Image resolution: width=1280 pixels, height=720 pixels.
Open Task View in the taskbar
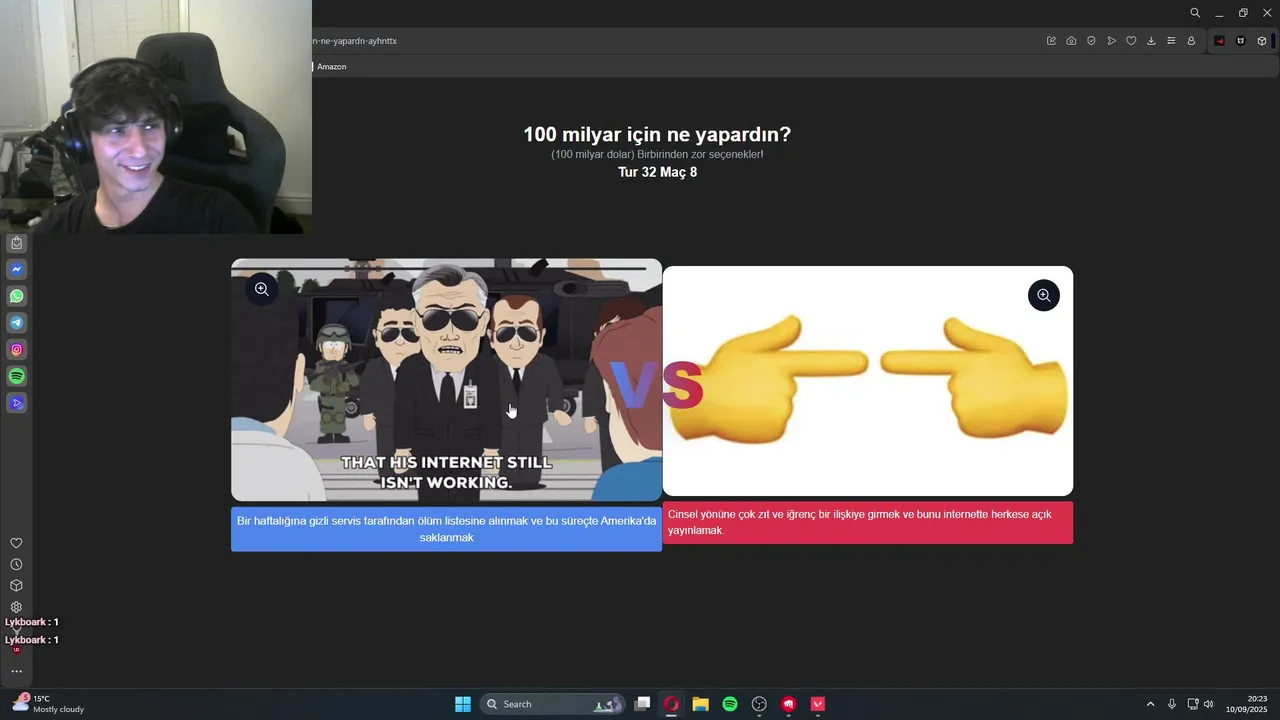point(642,704)
